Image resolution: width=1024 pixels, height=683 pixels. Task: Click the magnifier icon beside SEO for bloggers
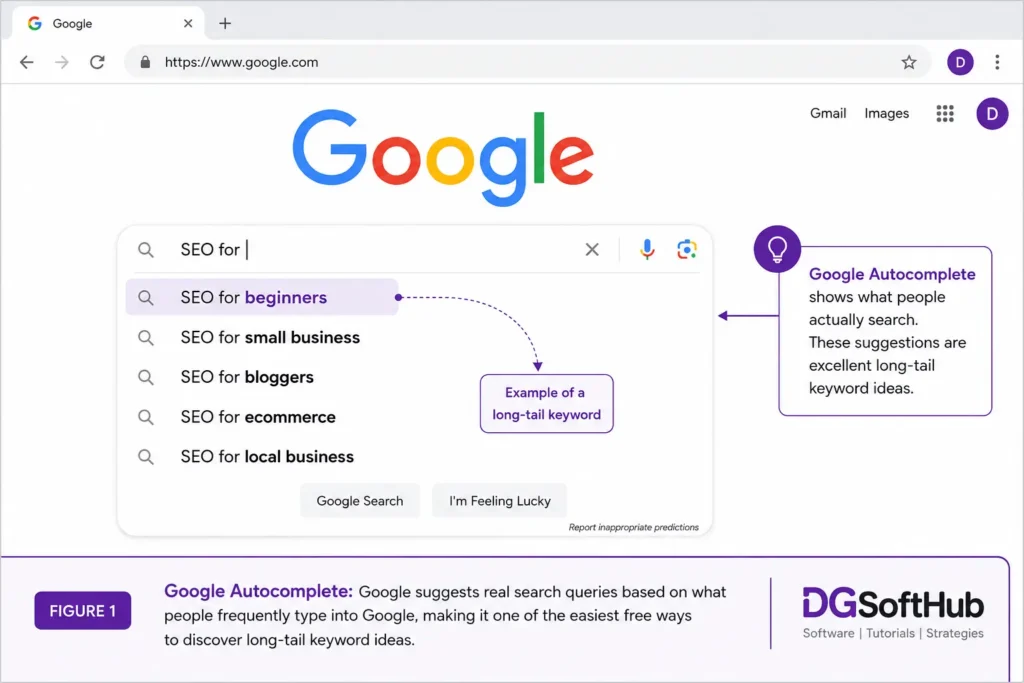pos(146,377)
